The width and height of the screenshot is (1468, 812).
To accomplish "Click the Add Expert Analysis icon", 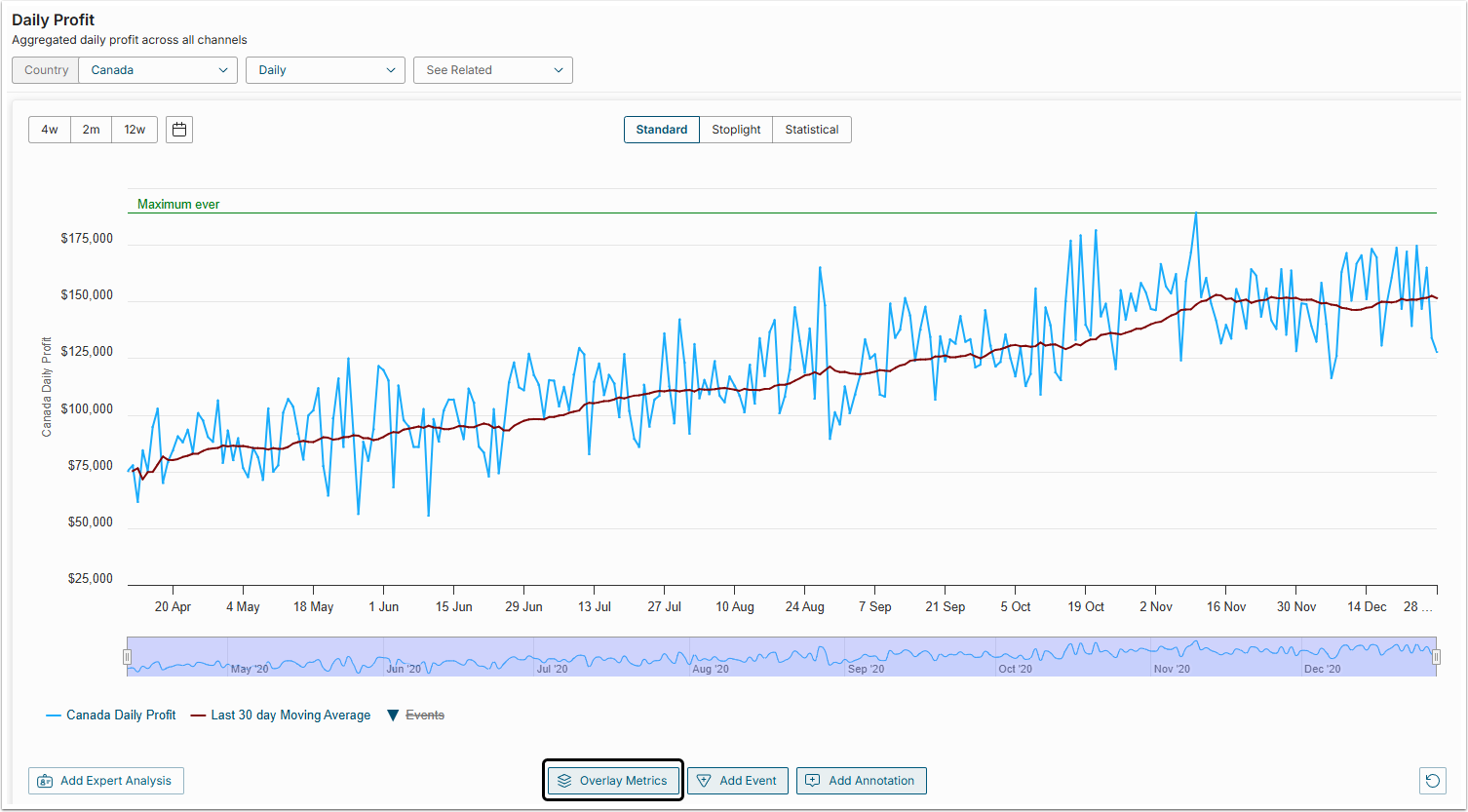I will coord(45,781).
